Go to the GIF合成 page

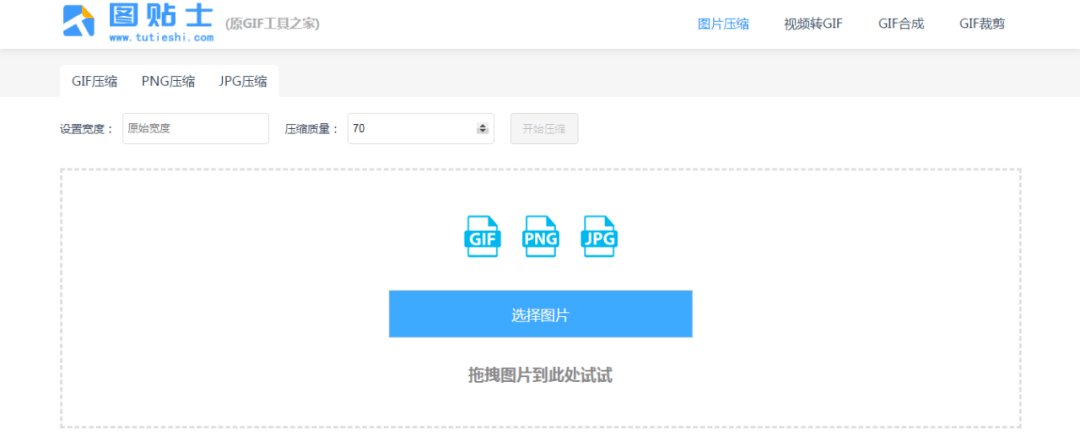(901, 24)
